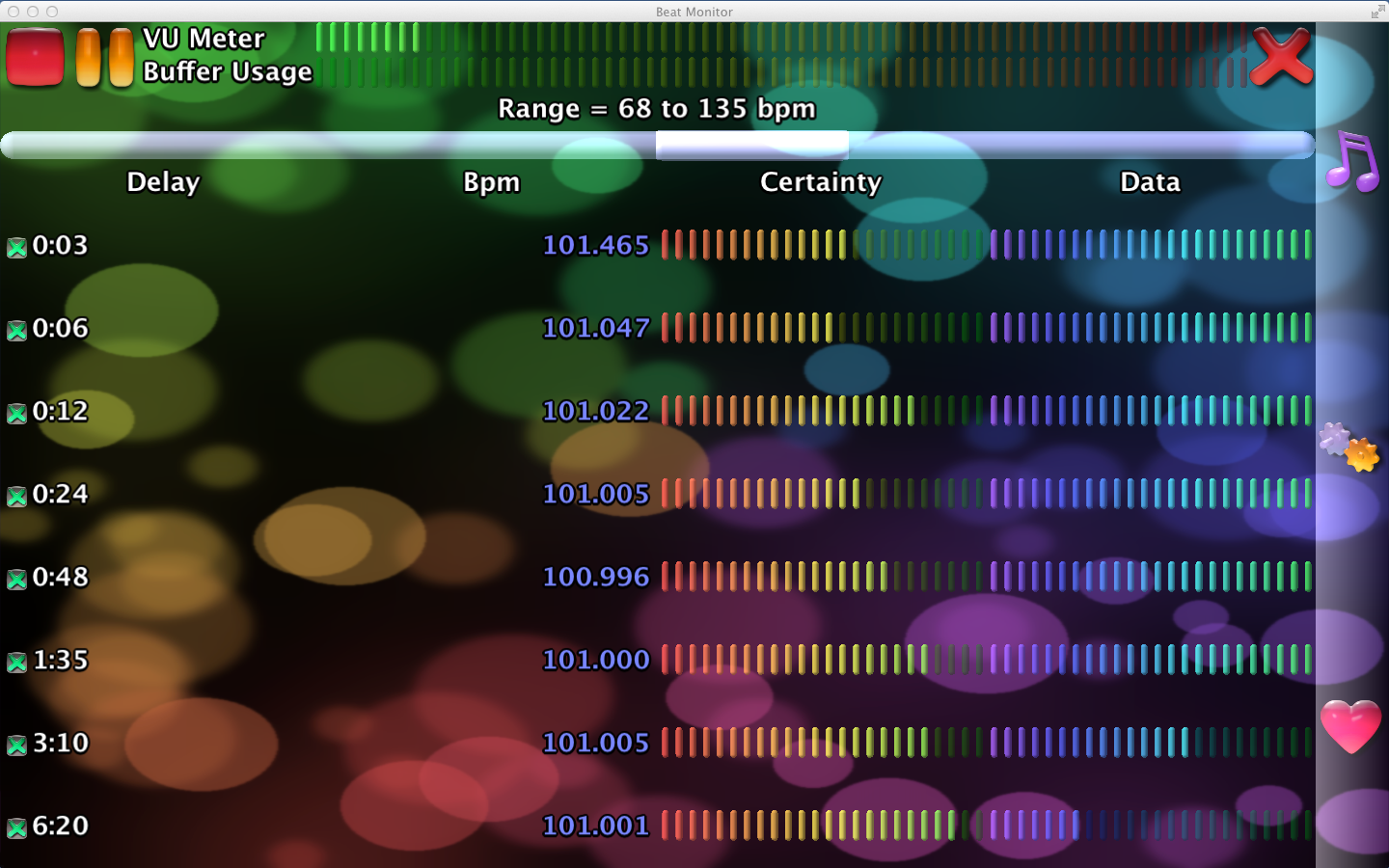Viewport: 1389px width, 868px height.
Task: Click the 101.000 bpm value
Action: pyautogui.click(x=596, y=660)
